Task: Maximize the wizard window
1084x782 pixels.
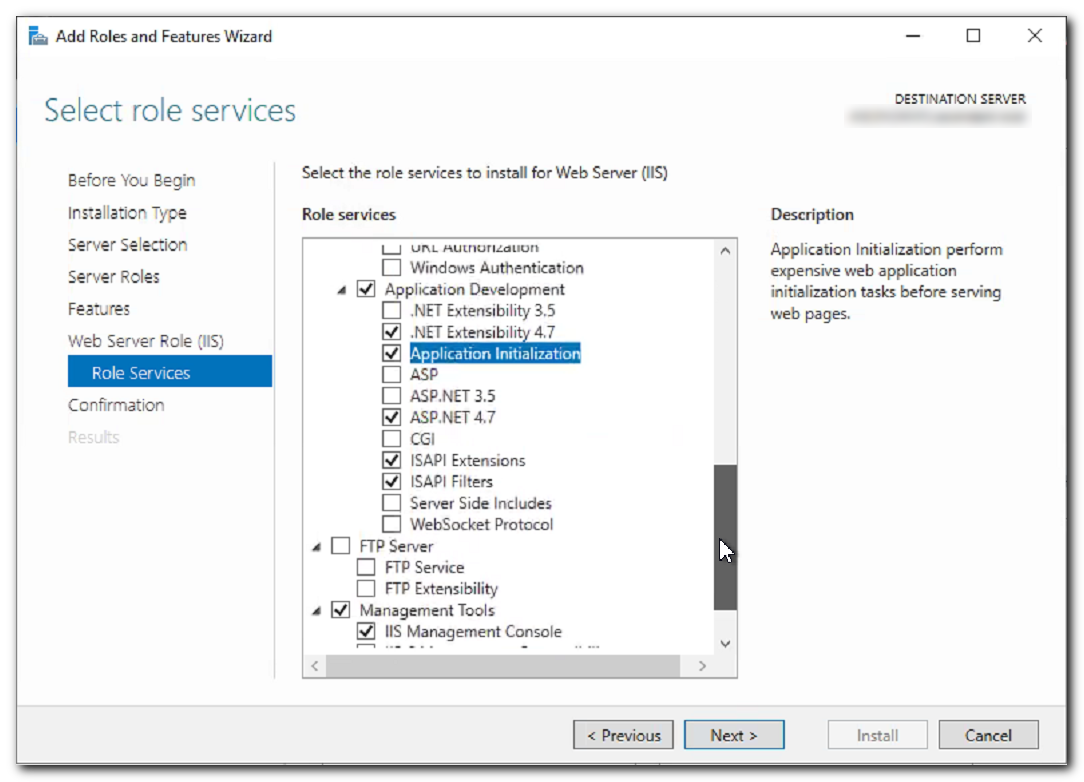Action: [973, 36]
